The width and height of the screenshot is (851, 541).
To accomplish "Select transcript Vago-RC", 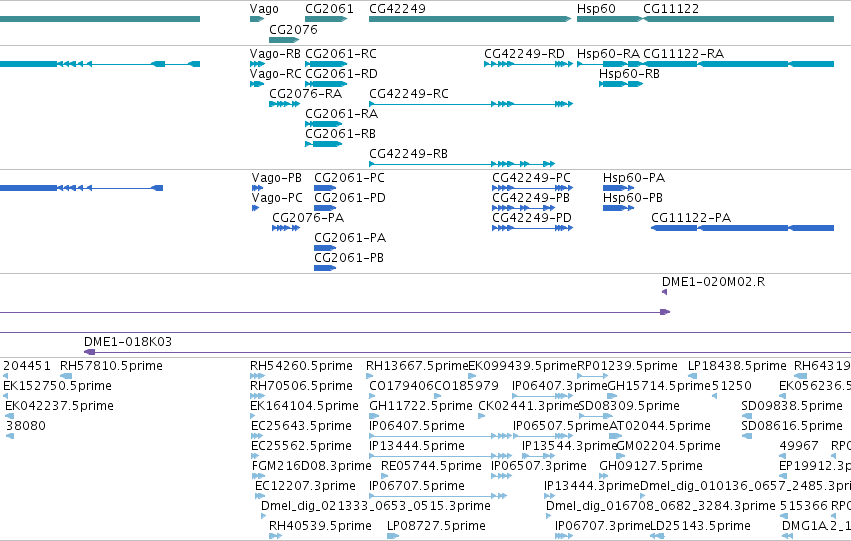I will 275,74.
